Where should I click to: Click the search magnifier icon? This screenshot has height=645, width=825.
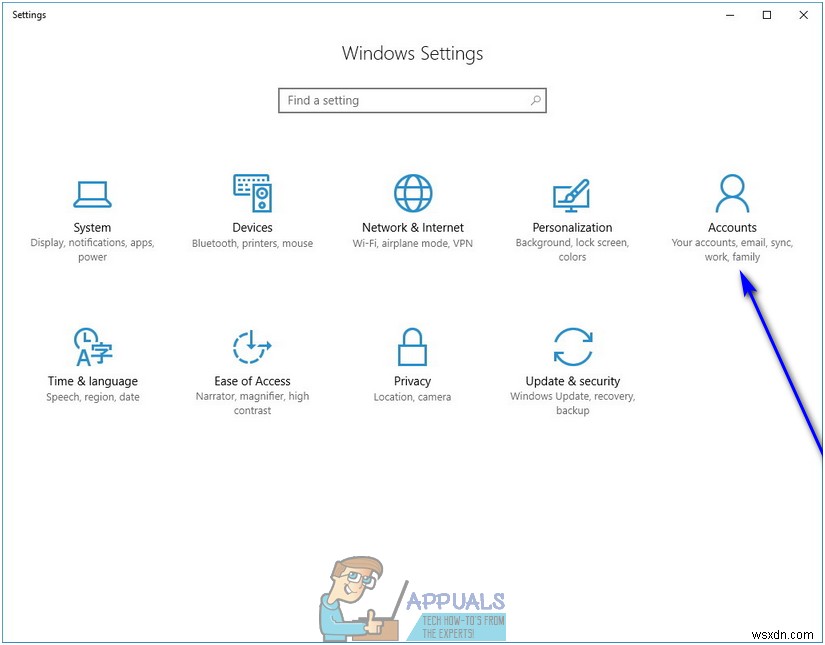(x=536, y=100)
